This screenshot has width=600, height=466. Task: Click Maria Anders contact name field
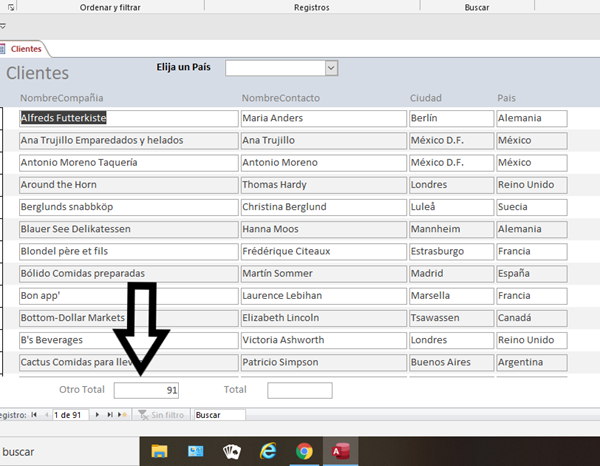point(321,118)
